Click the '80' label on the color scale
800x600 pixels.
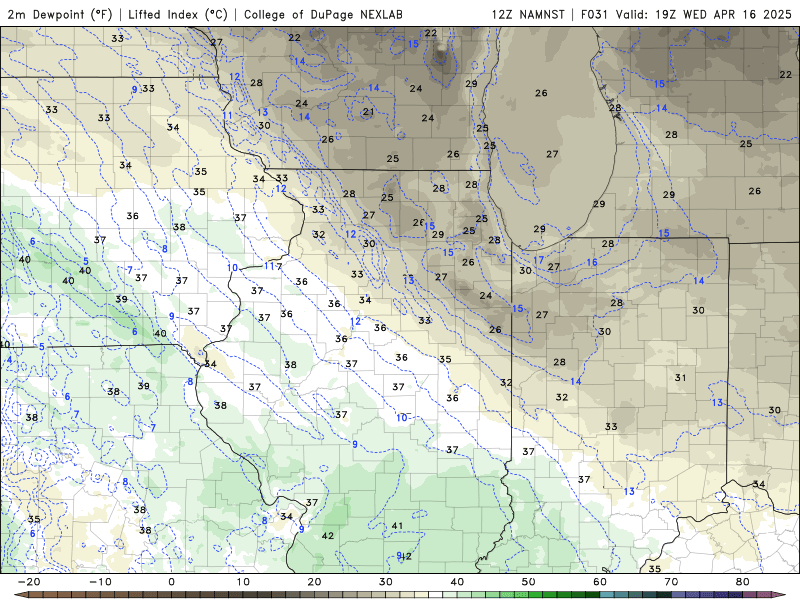pyautogui.click(x=743, y=582)
